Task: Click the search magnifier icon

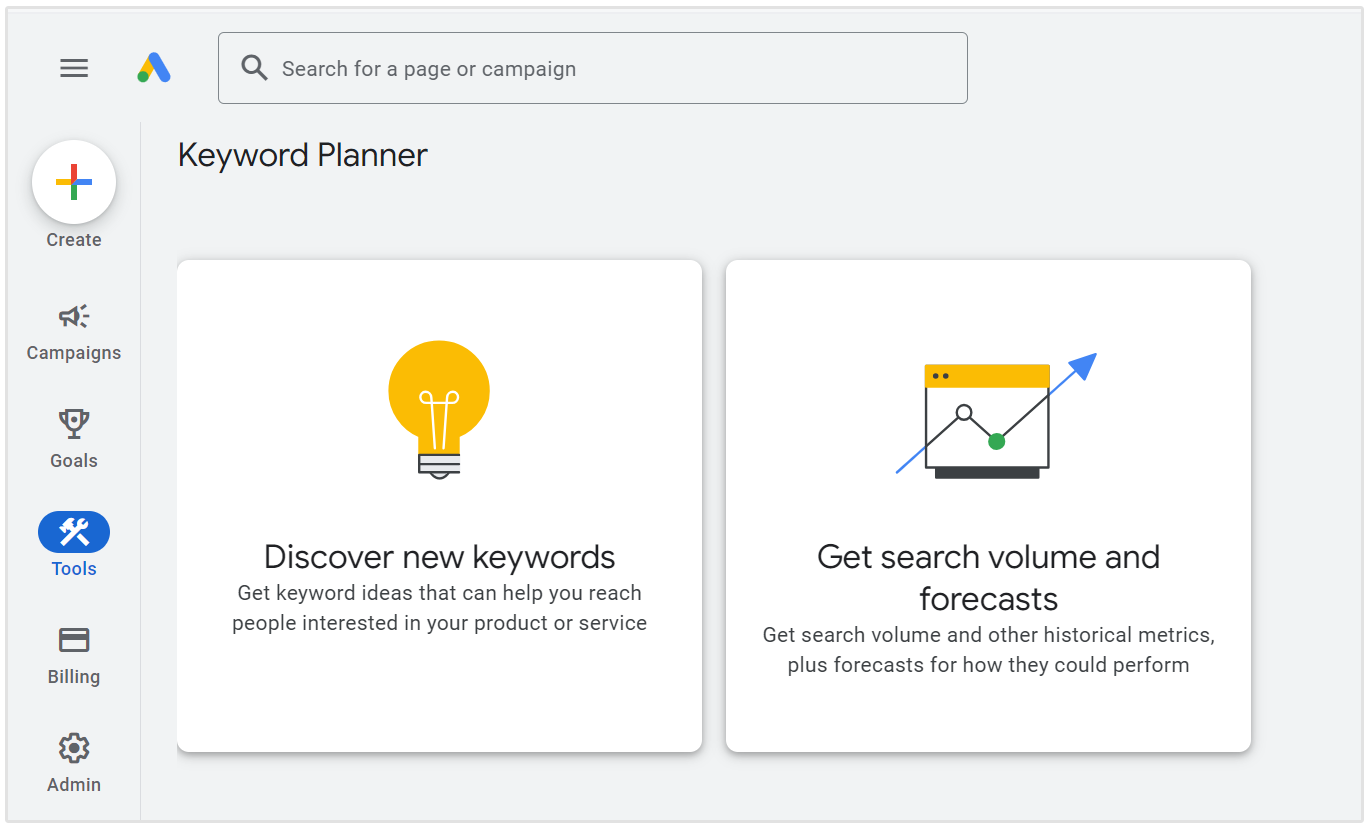Action: (253, 67)
